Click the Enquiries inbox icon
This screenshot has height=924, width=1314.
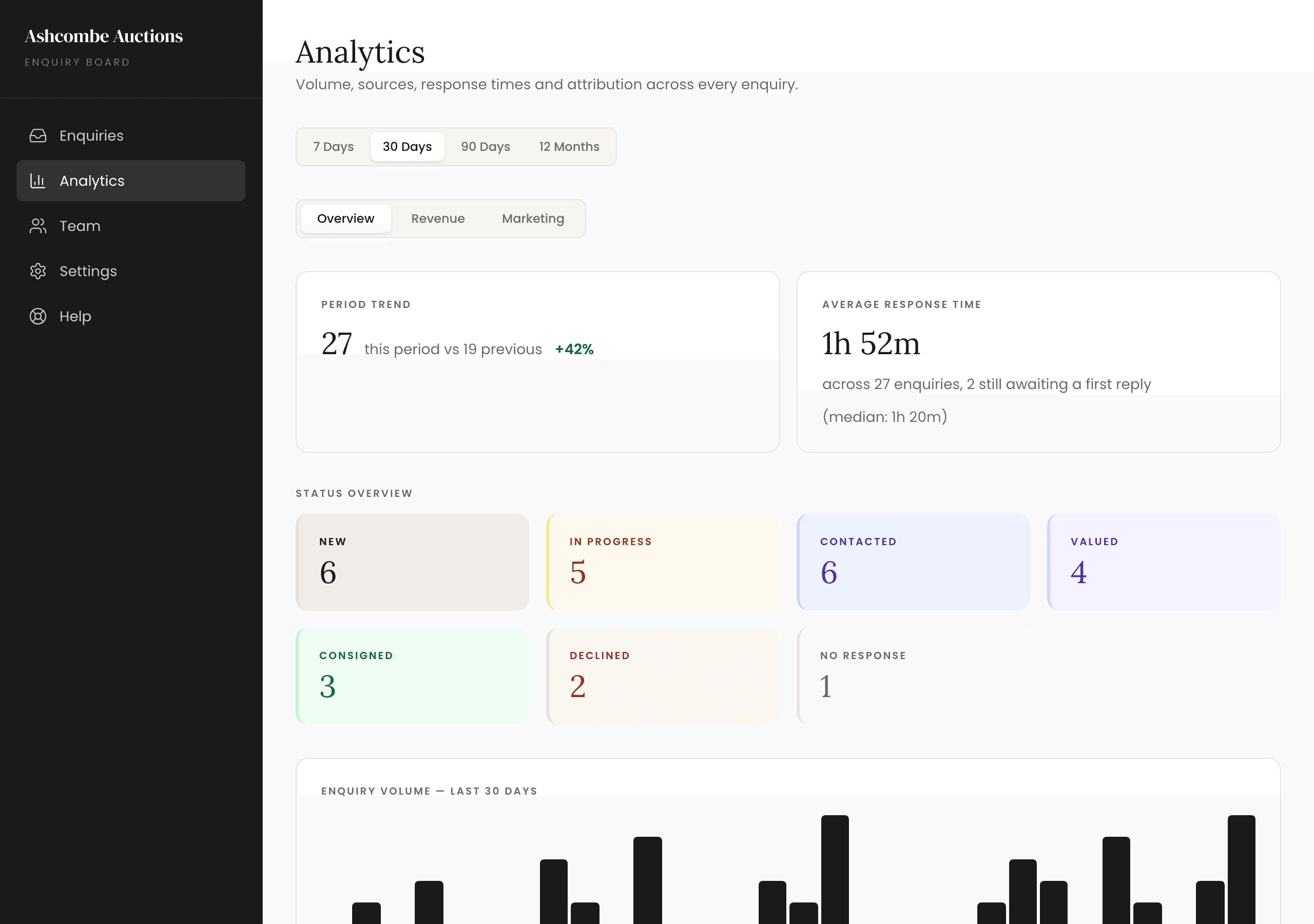(38, 136)
